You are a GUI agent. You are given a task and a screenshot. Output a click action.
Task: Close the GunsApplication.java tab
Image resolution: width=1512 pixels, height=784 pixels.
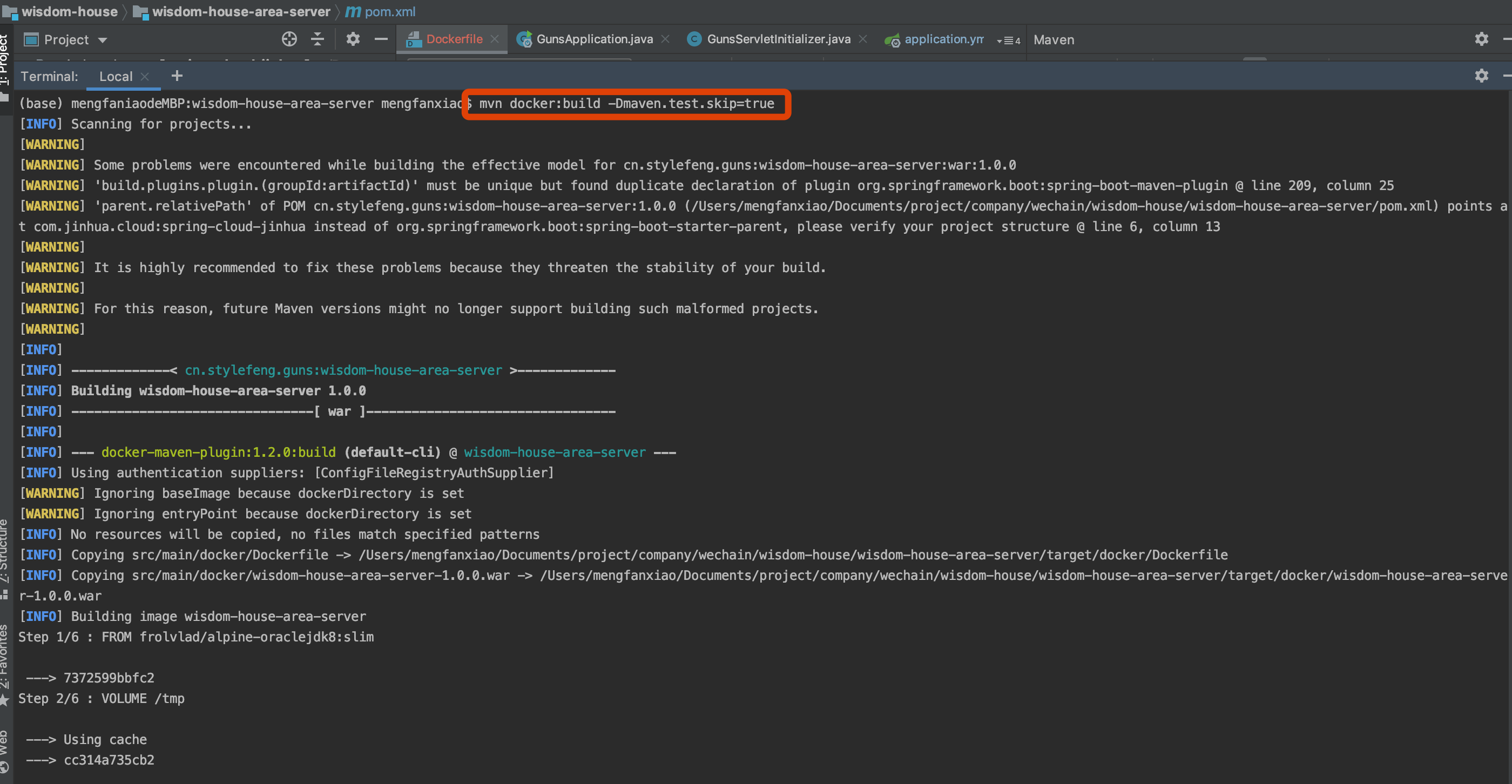click(x=665, y=39)
